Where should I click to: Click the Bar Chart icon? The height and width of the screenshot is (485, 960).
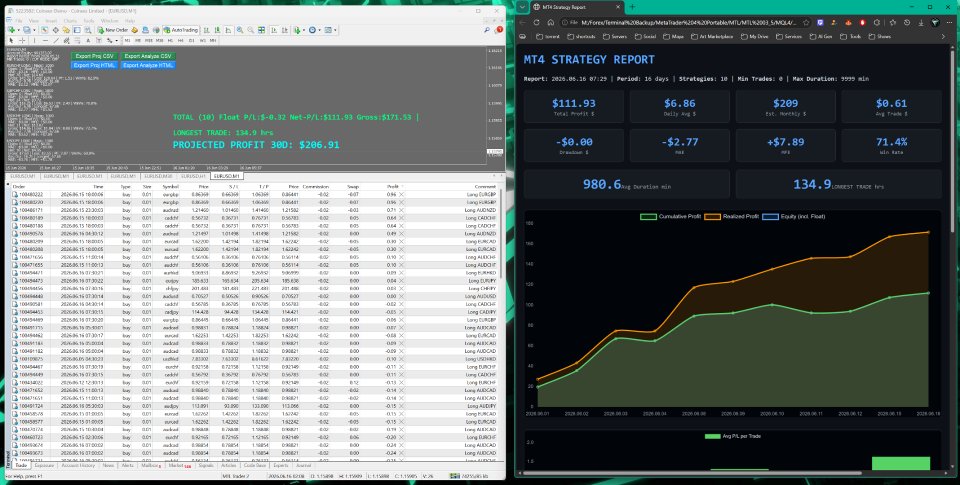pyautogui.click(x=206, y=30)
